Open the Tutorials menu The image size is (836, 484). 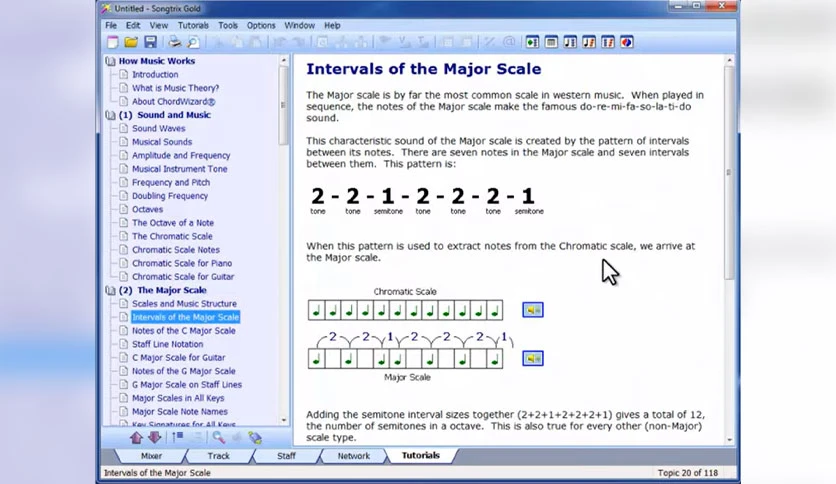193,25
